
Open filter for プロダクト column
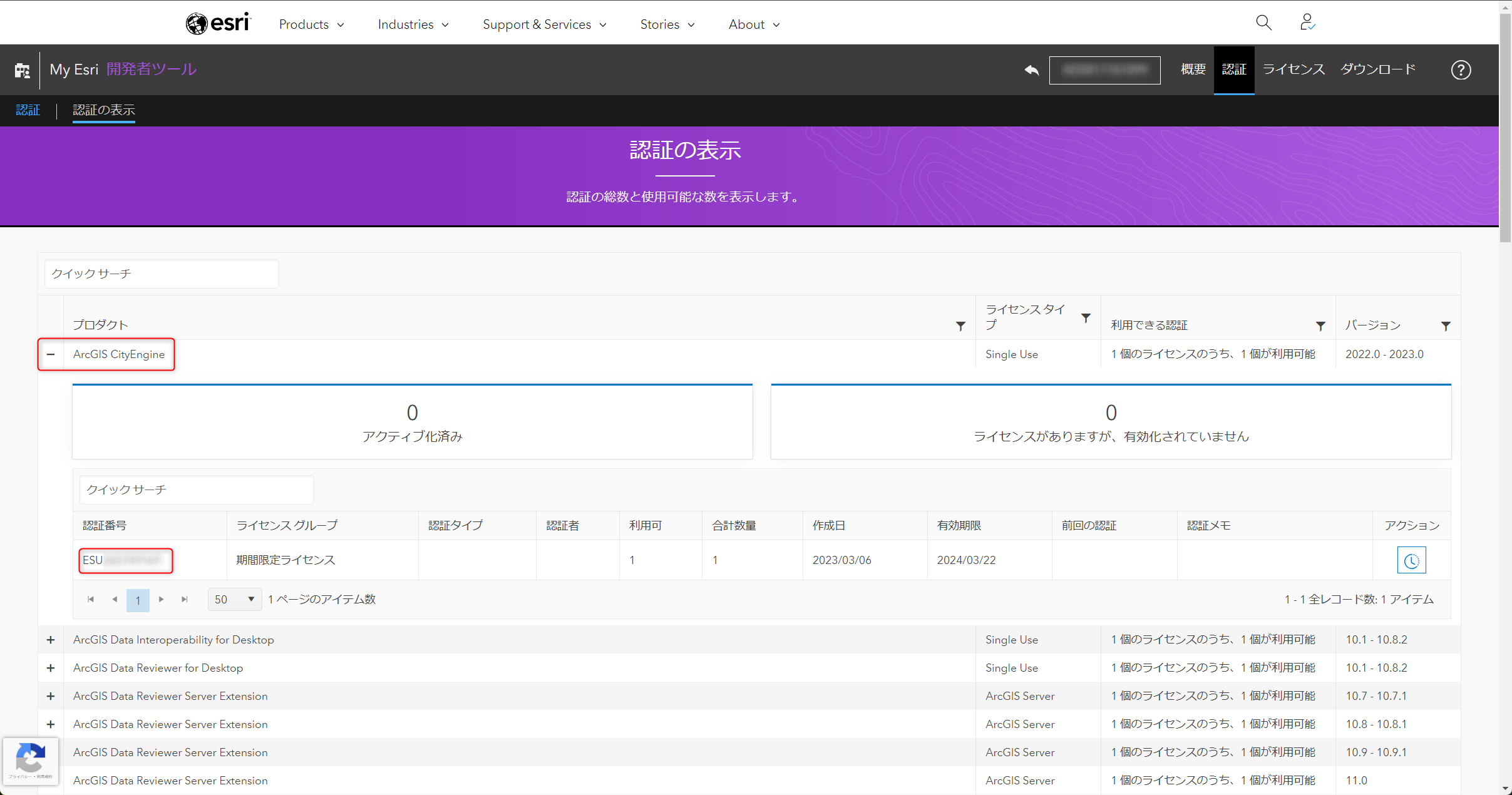[x=960, y=326]
